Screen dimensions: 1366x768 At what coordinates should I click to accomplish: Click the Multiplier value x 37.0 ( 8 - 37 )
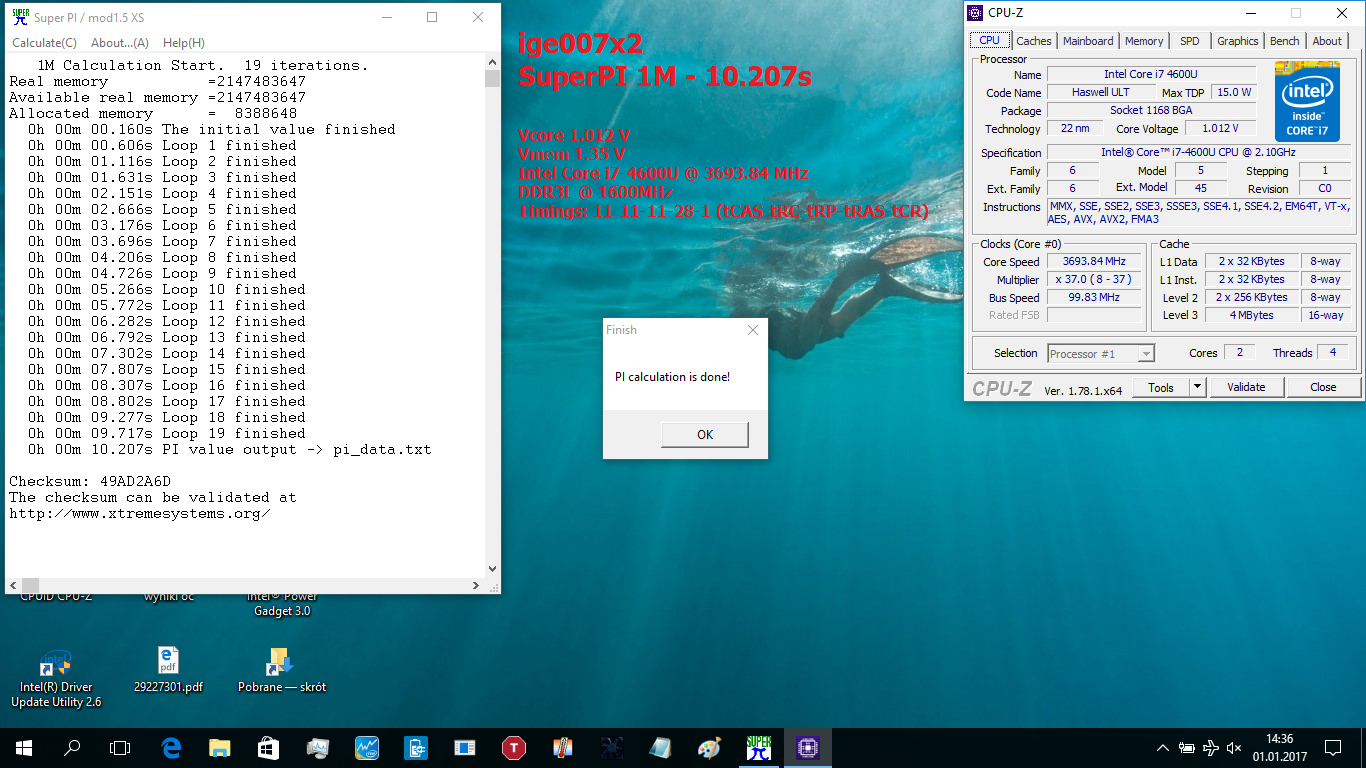click(1094, 280)
